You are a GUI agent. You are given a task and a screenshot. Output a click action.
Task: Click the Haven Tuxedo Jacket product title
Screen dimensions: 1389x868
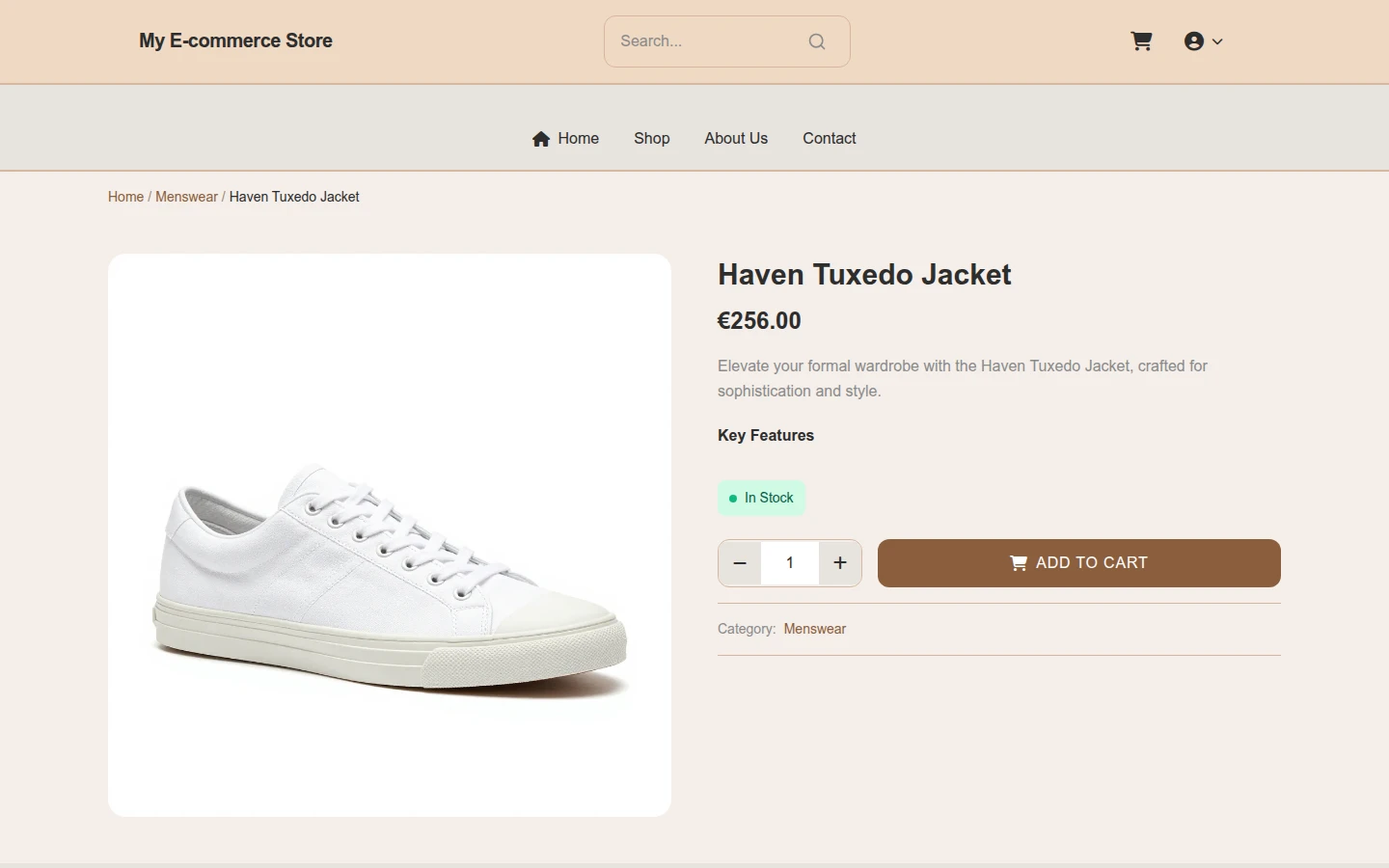pyautogui.click(x=864, y=275)
